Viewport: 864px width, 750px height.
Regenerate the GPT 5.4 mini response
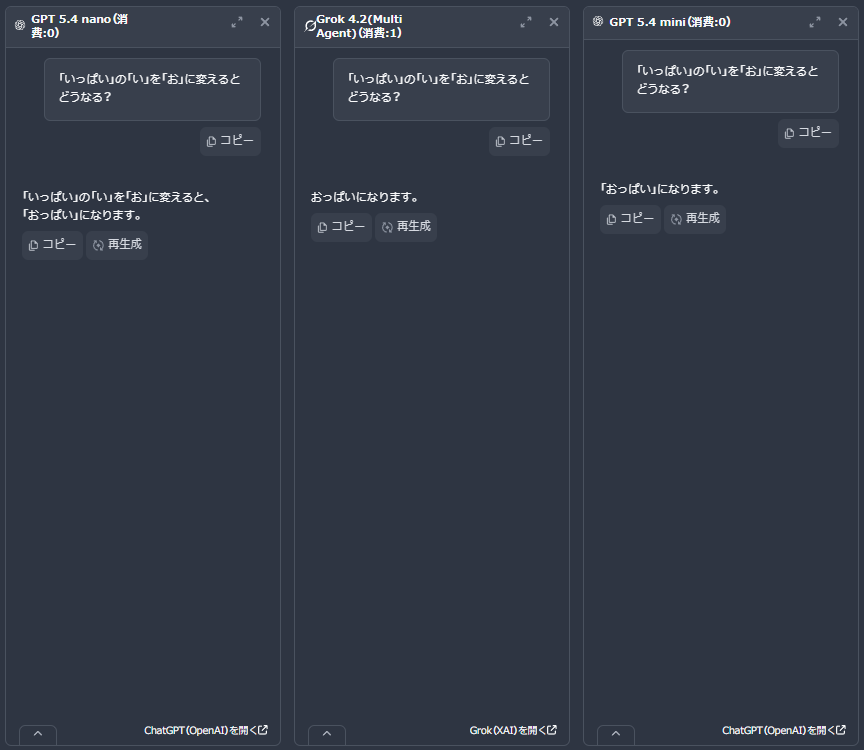click(695, 219)
